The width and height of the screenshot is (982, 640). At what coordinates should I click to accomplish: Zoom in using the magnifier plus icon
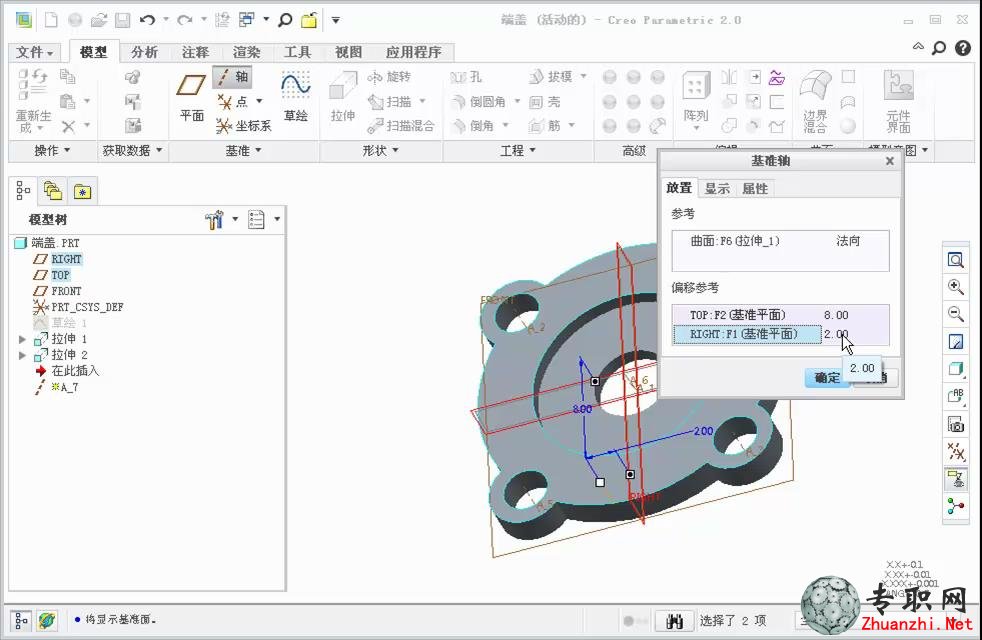(x=956, y=287)
